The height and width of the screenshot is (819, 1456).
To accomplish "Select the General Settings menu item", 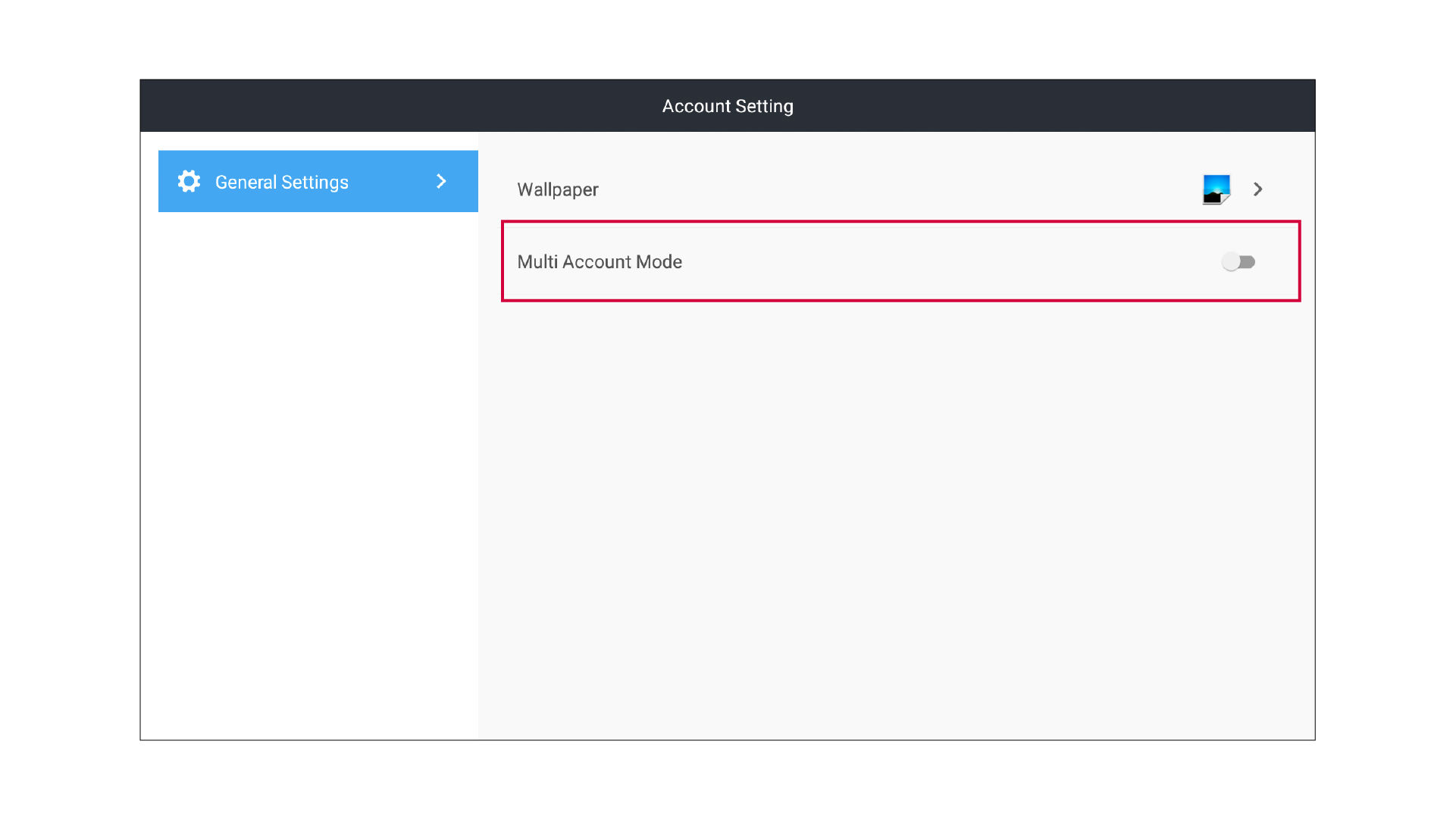I will (318, 181).
